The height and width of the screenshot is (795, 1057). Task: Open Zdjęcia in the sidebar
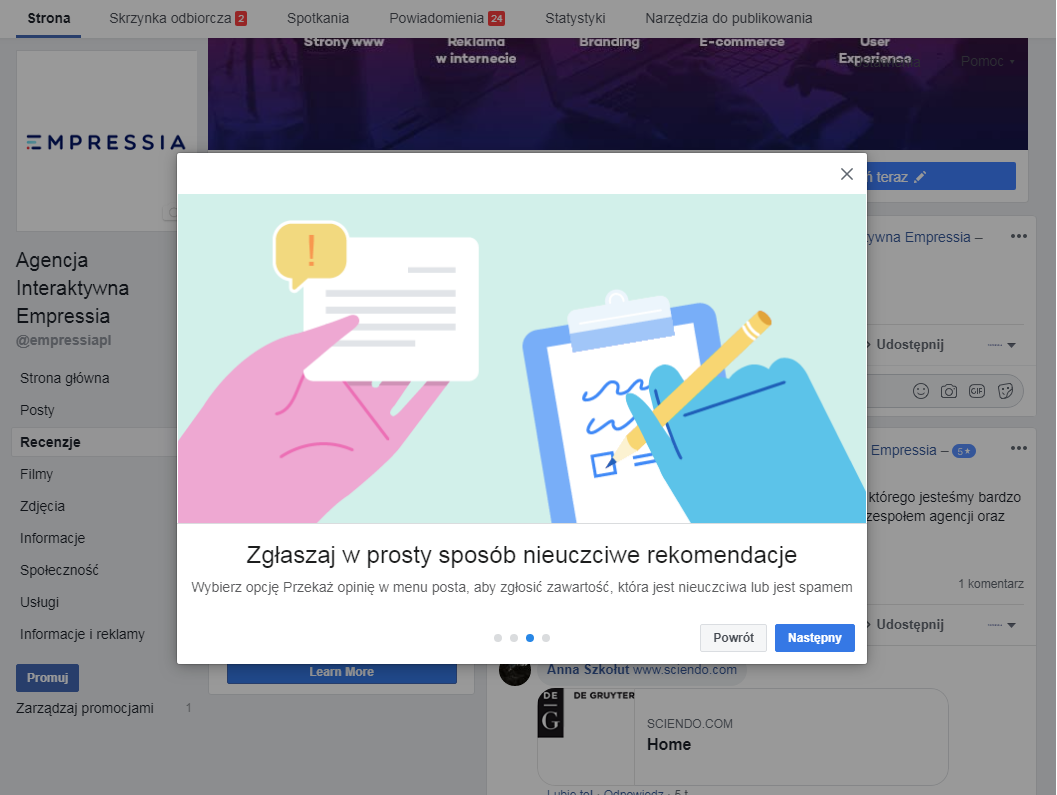[x=42, y=506]
